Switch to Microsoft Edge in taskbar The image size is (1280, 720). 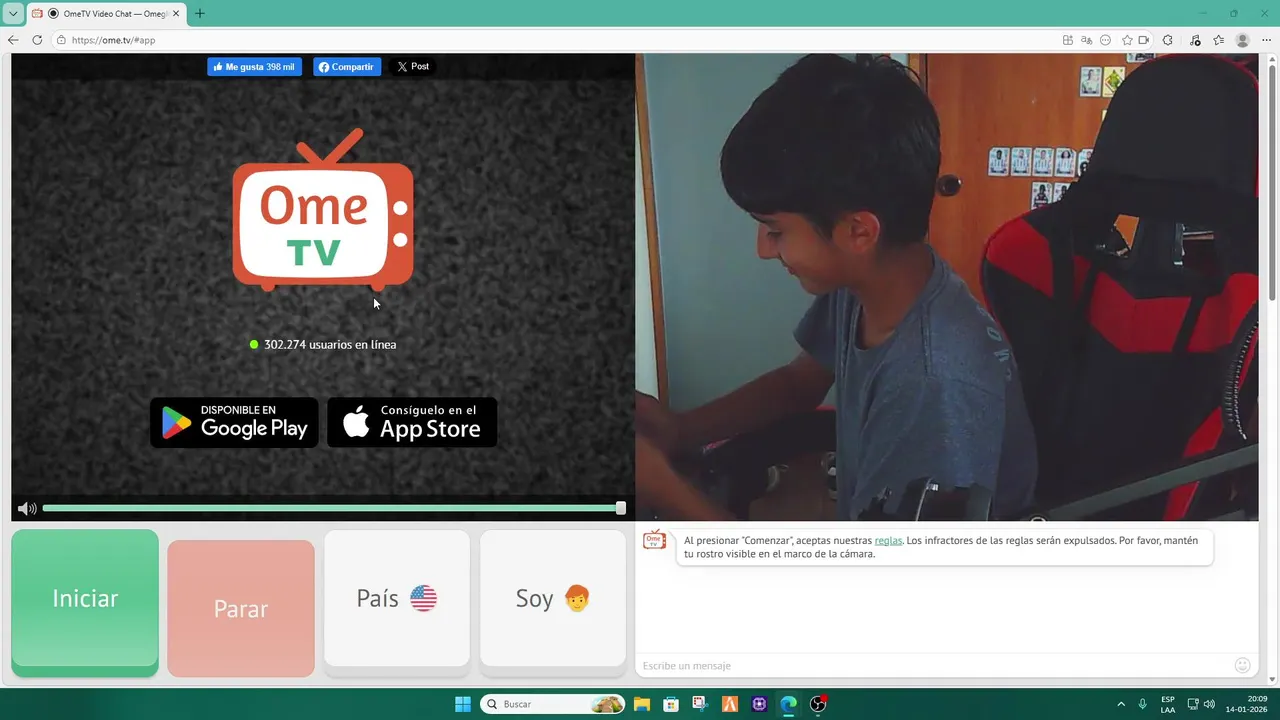pos(789,704)
